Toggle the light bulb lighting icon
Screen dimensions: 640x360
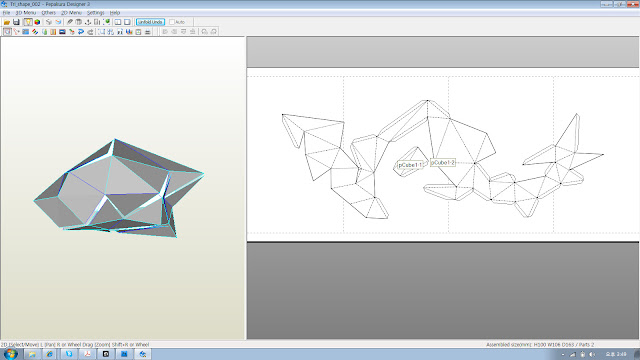[x=28, y=22]
